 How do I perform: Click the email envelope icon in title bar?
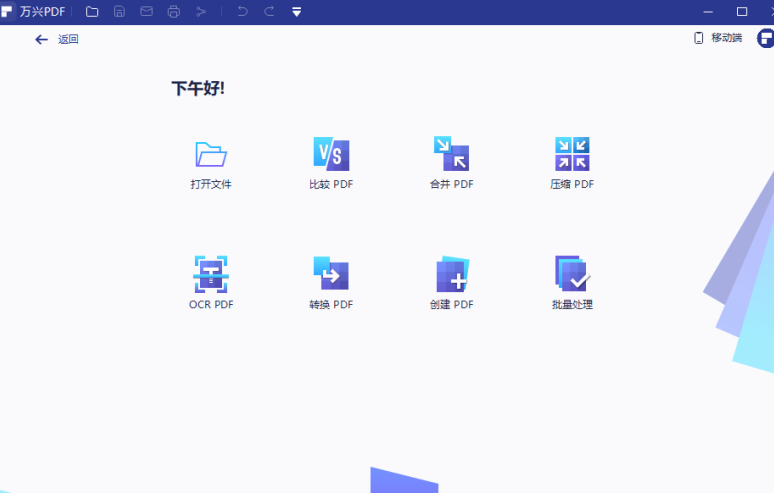[146, 12]
